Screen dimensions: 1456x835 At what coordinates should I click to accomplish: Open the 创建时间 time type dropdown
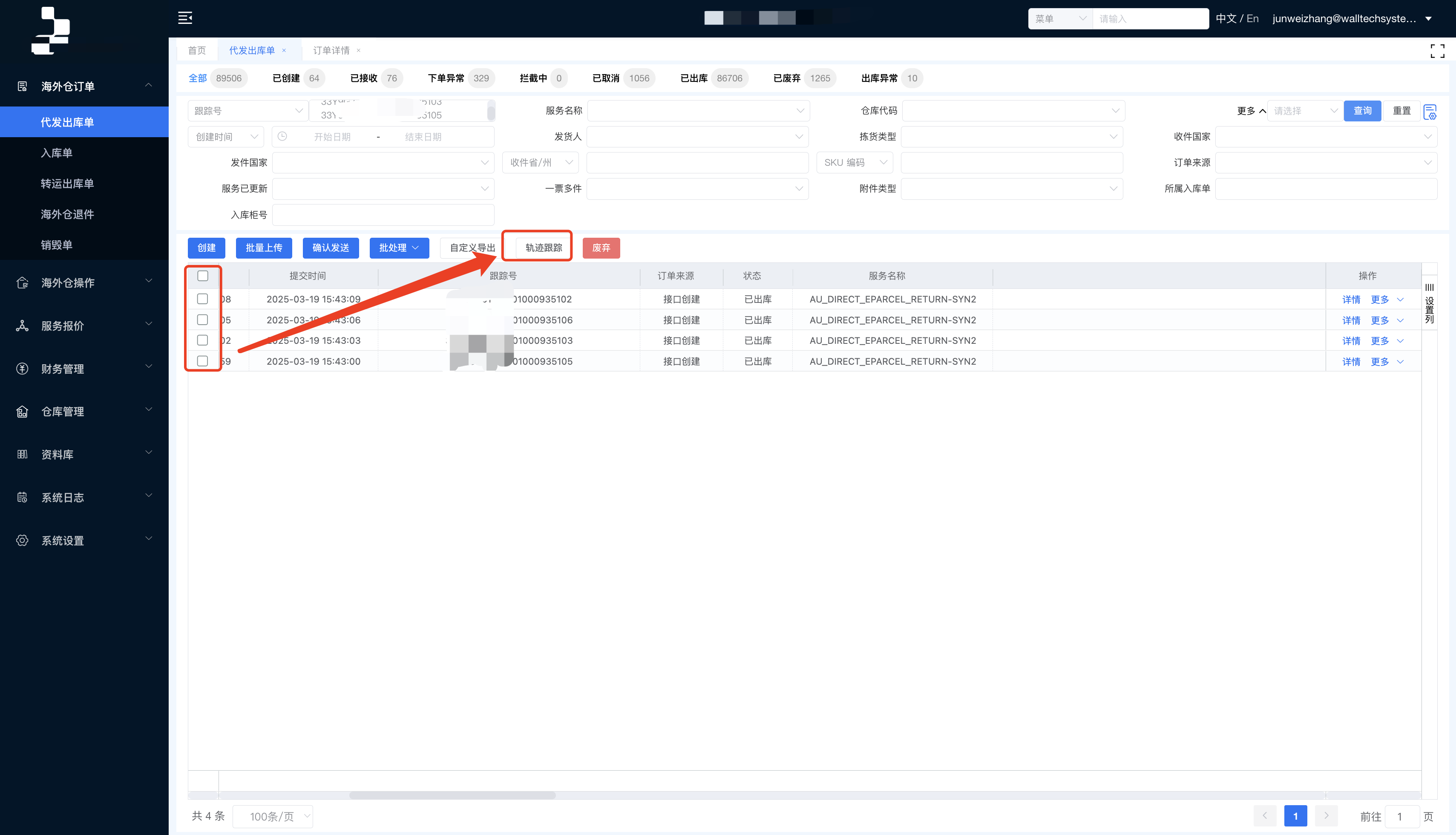[x=226, y=136]
